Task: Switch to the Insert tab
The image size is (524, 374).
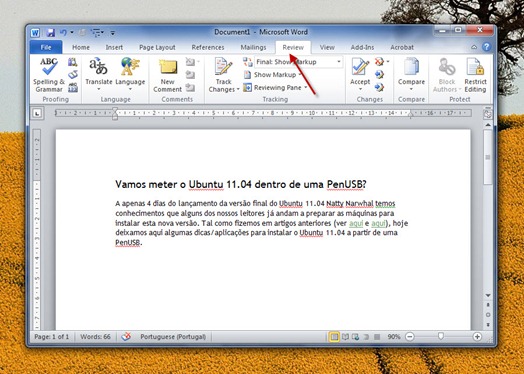Action: coord(114,47)
